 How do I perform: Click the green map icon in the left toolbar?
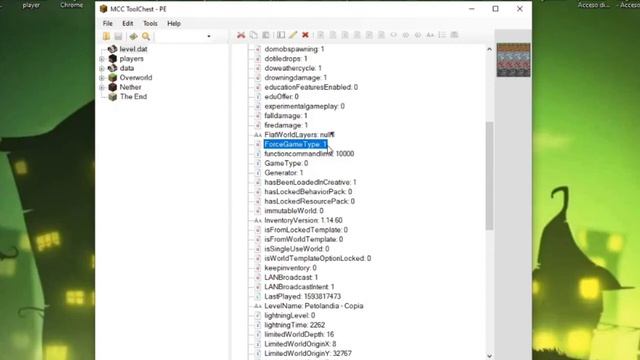(133, 36)
